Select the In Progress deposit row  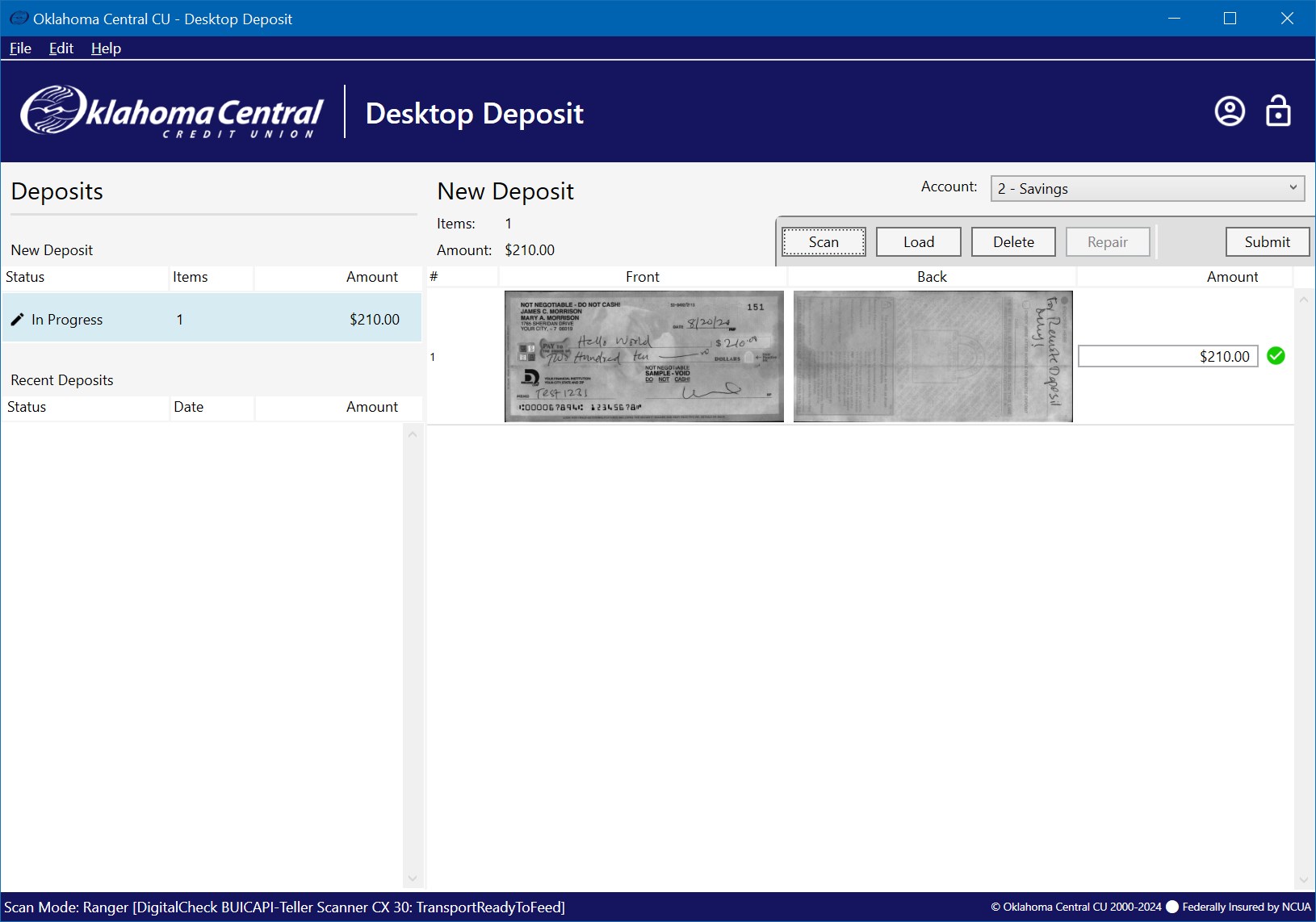[x=212, y=319]
